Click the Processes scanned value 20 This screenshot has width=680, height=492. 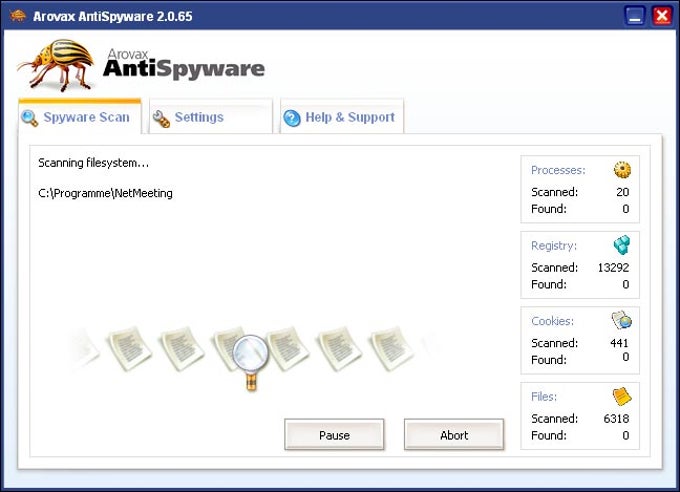coord(622,192)
